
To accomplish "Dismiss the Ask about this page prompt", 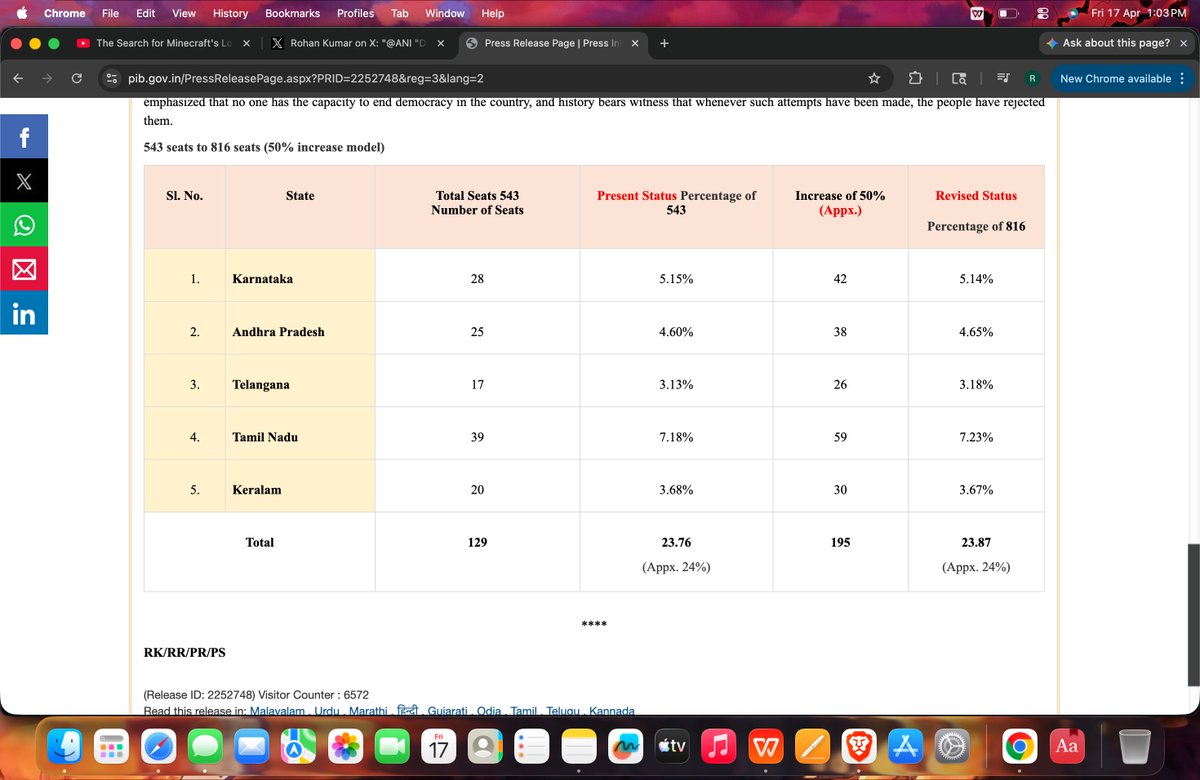I will pyautogui.click(x=1184, y=43).
